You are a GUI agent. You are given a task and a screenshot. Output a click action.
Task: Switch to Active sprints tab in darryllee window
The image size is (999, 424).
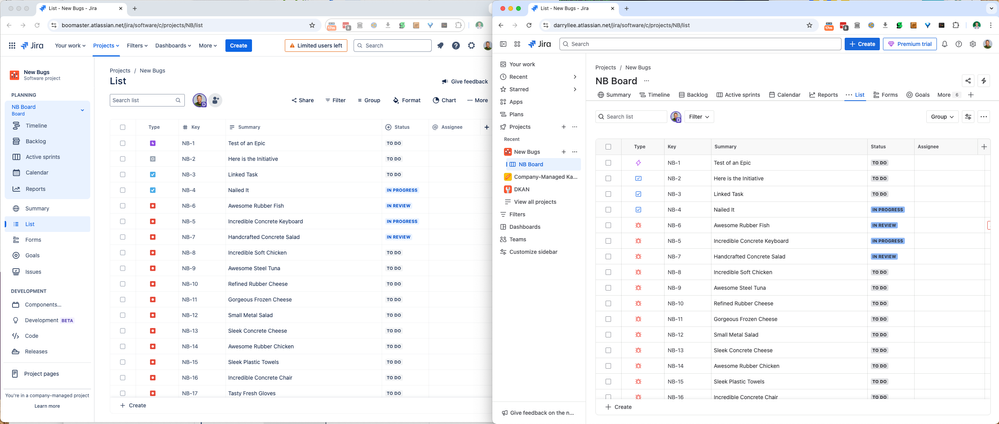coord(738,95)
